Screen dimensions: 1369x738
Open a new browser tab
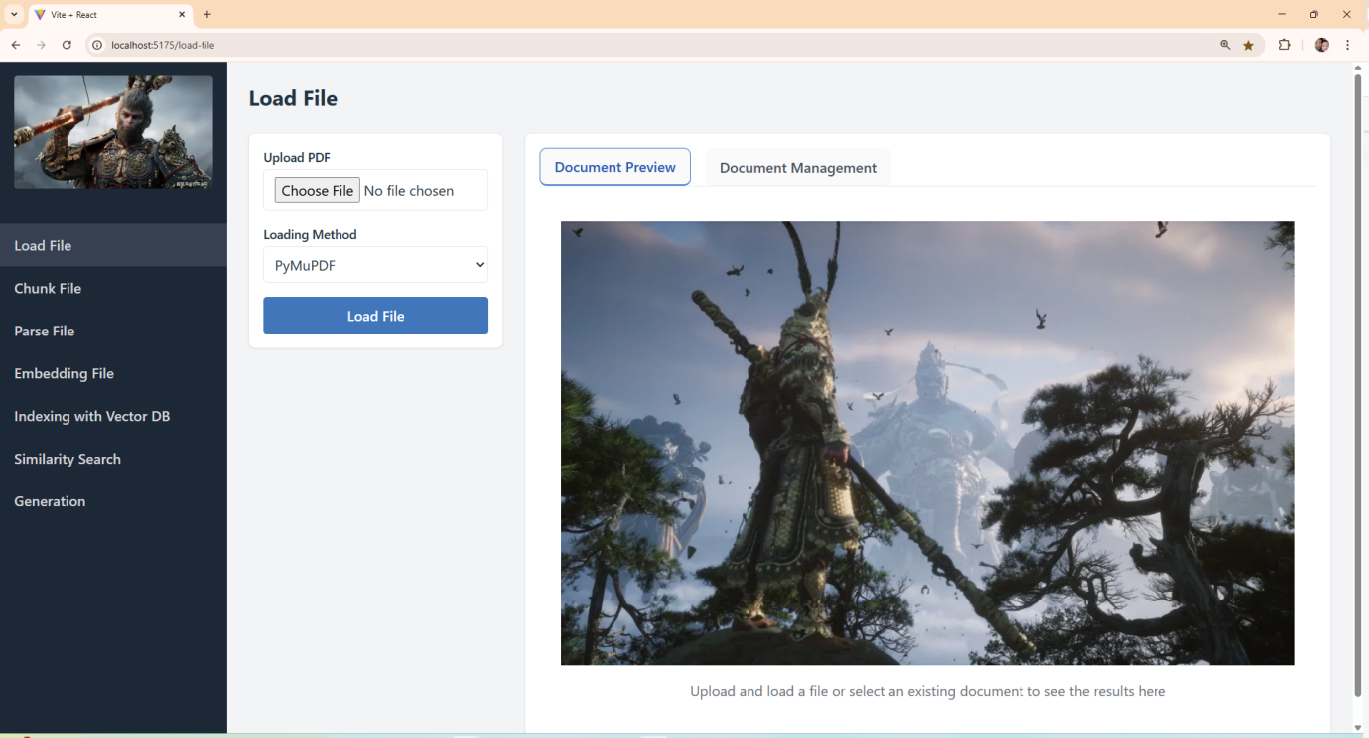207,14
